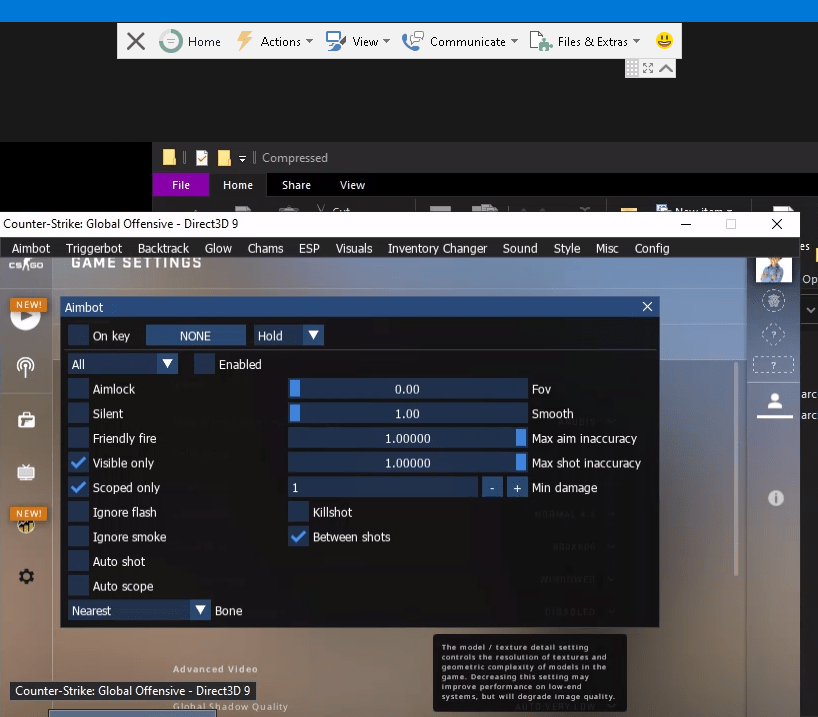Image resolution: width=818 pixels, height=717 pixels.
Task: Open the Files & Extras dropdown
Action: tap(584, 41)
